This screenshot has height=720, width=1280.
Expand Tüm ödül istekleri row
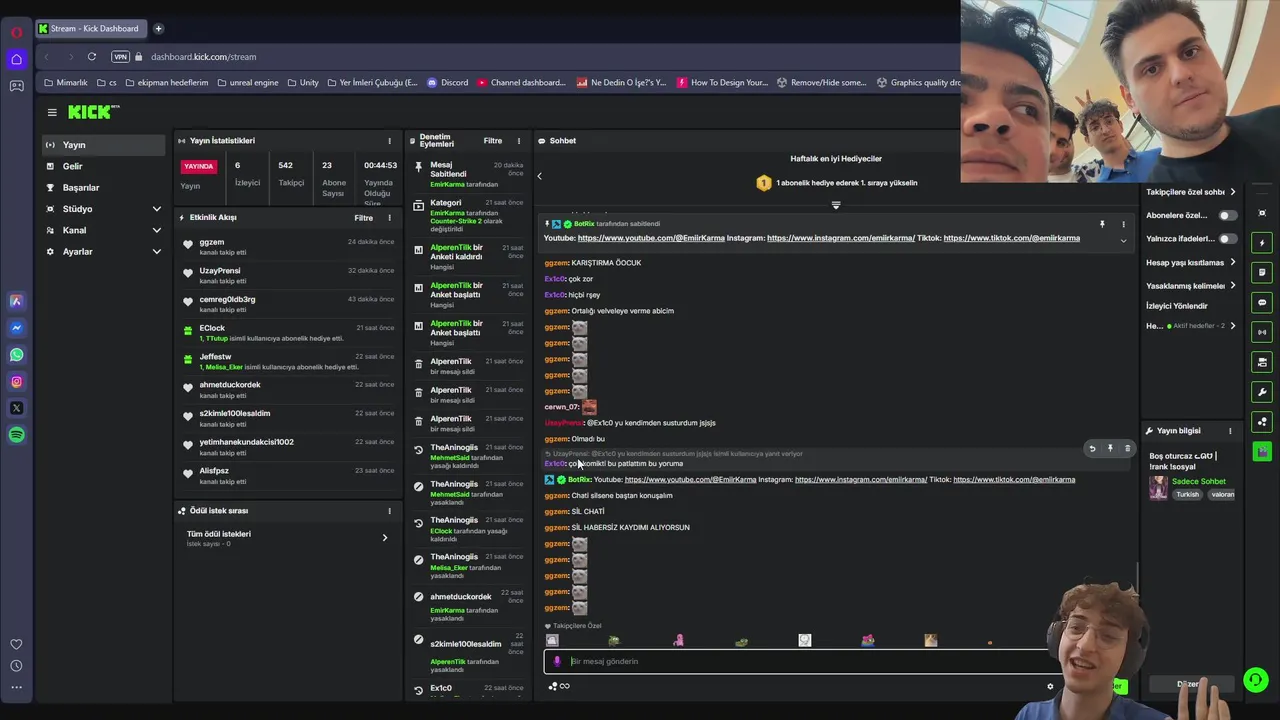(288, 538)
